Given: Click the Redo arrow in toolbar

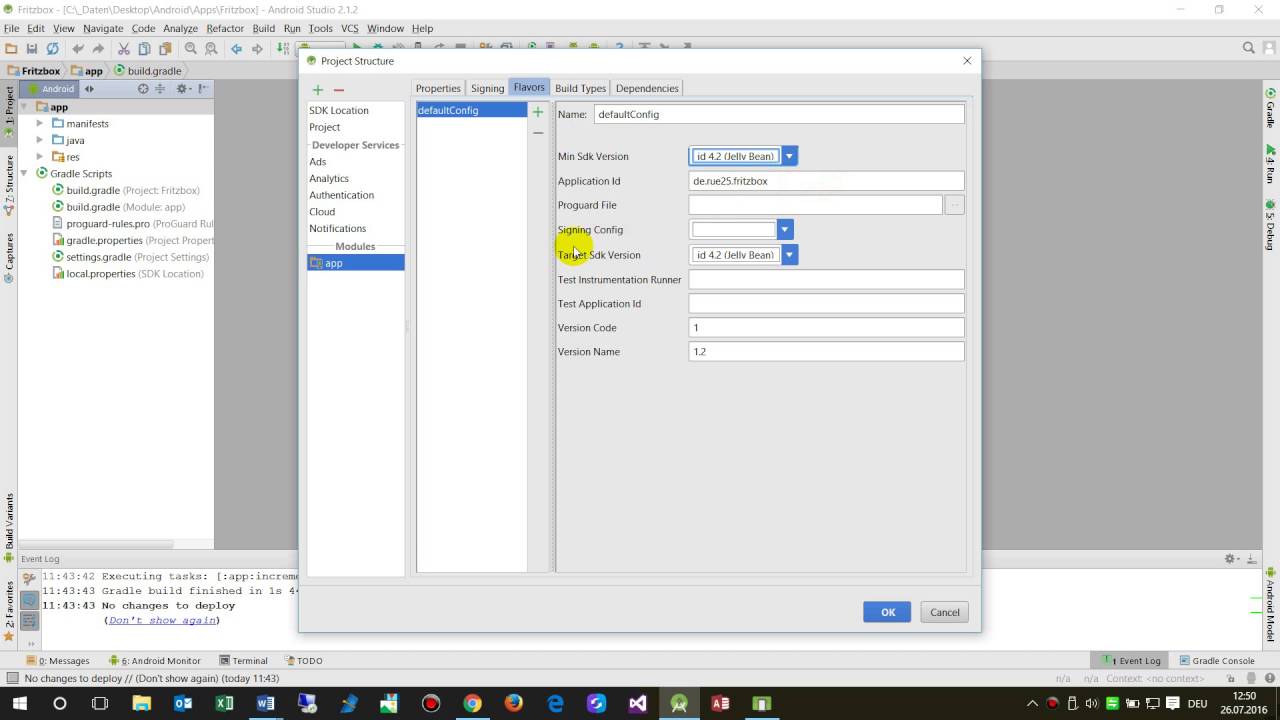Looking at the screenshot, I should [x=98, y=48].
